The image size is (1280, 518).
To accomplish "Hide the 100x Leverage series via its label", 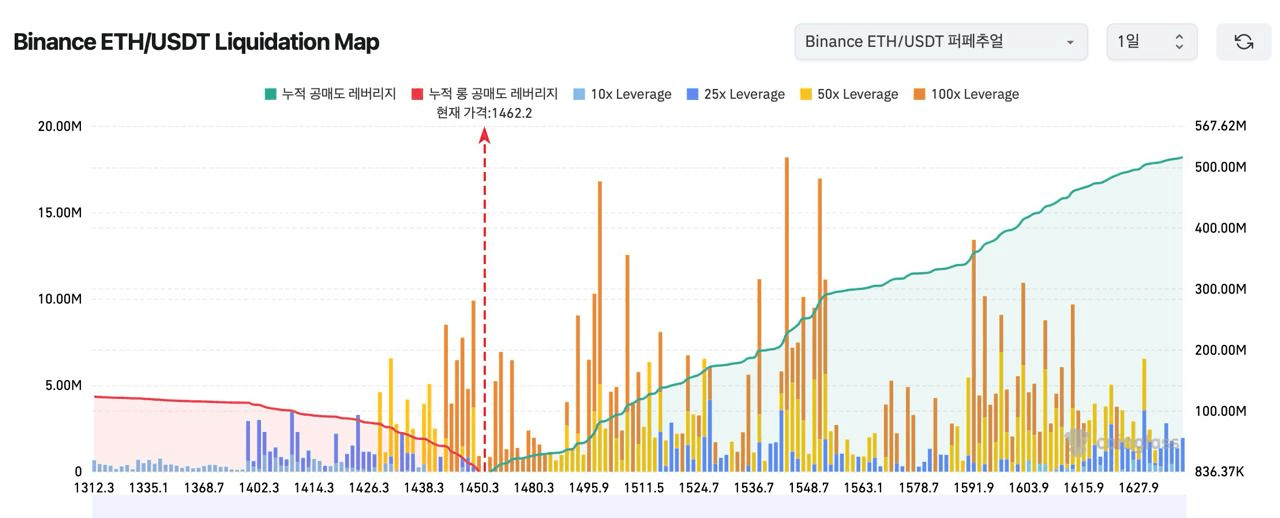I will [x=974, y=94].
